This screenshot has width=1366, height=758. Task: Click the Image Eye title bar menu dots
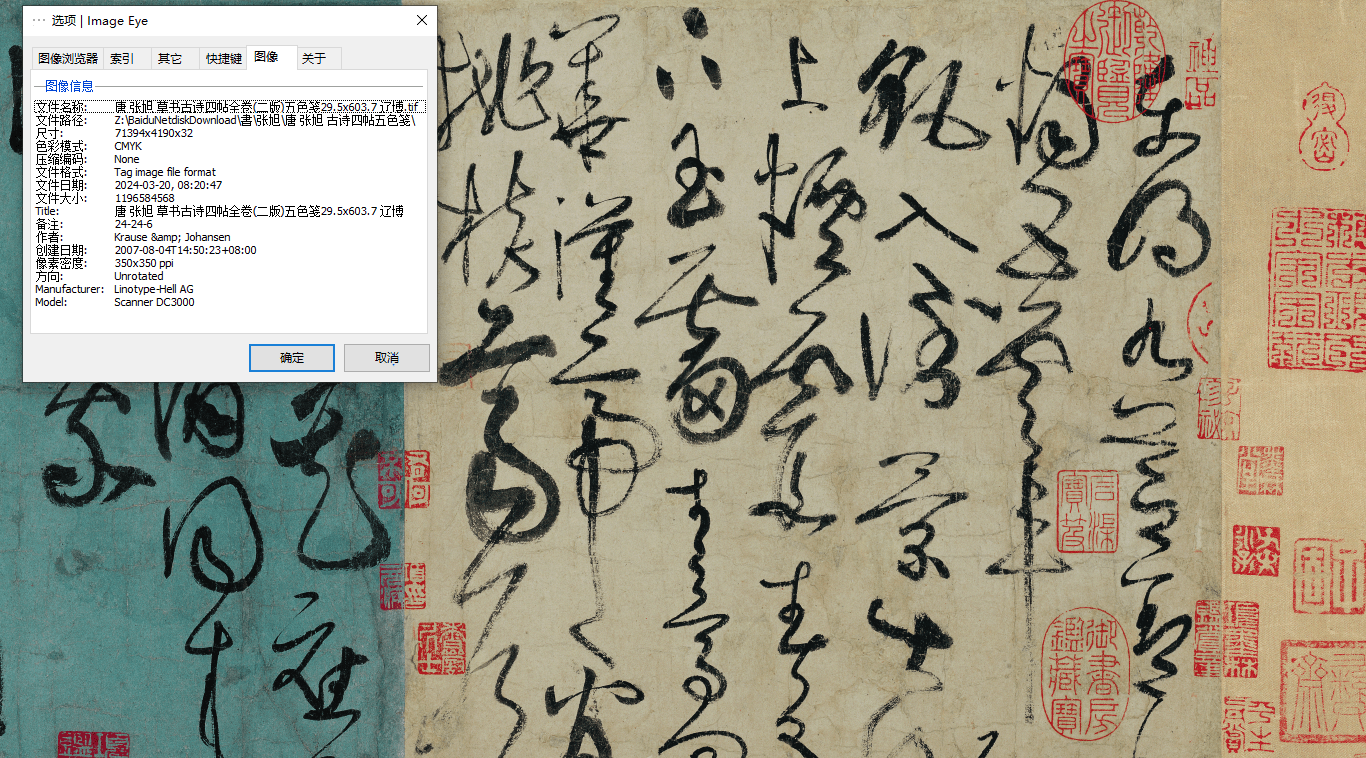point(39,20)
